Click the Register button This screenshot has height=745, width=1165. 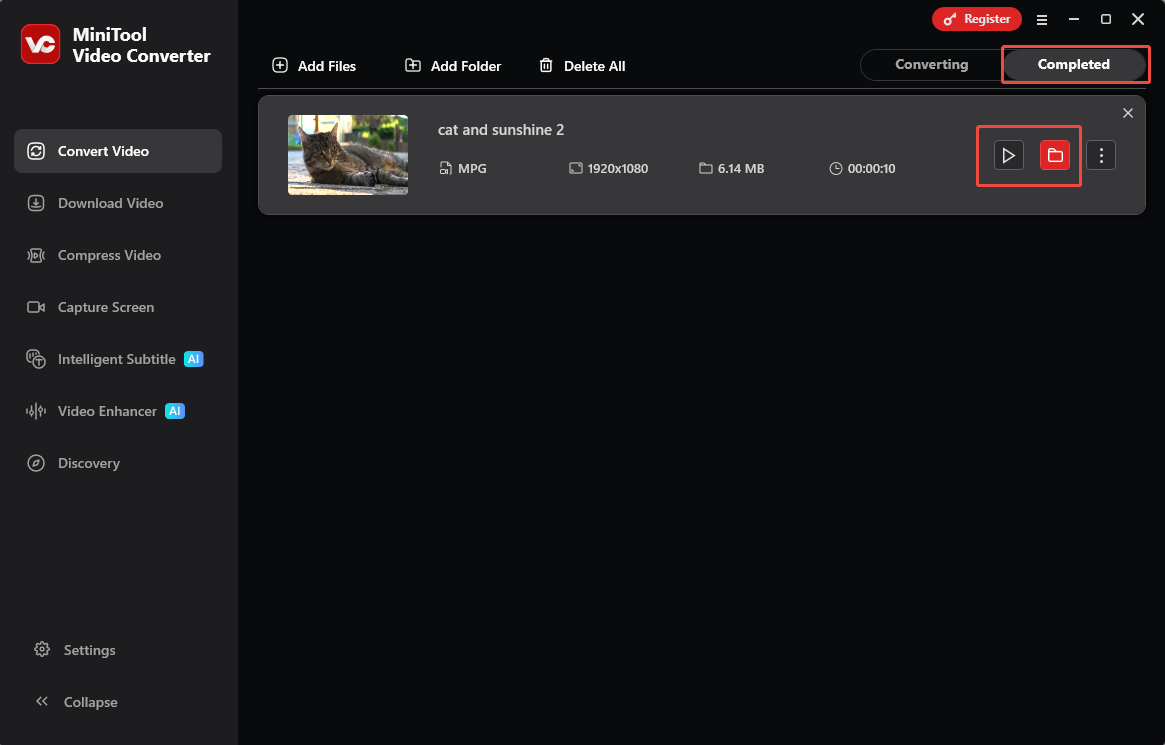[x=976, y=19]
